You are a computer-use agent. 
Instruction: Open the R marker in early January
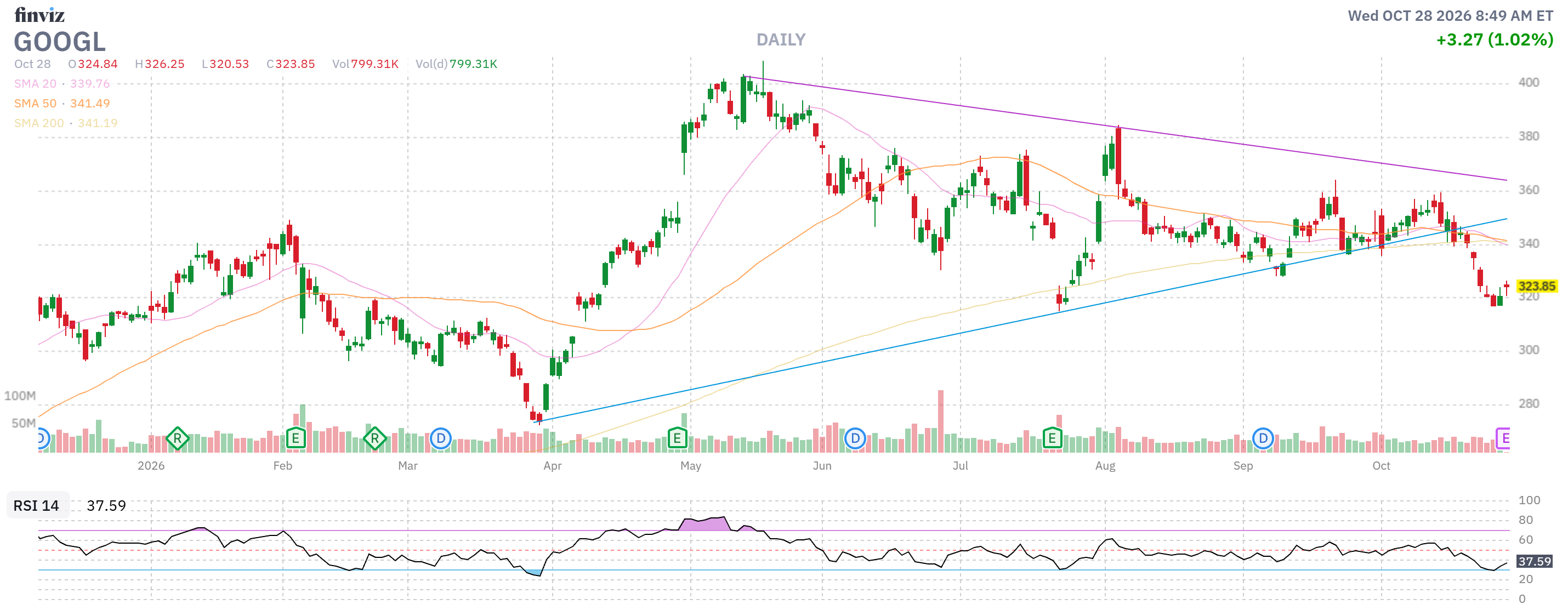pos(177,438)
